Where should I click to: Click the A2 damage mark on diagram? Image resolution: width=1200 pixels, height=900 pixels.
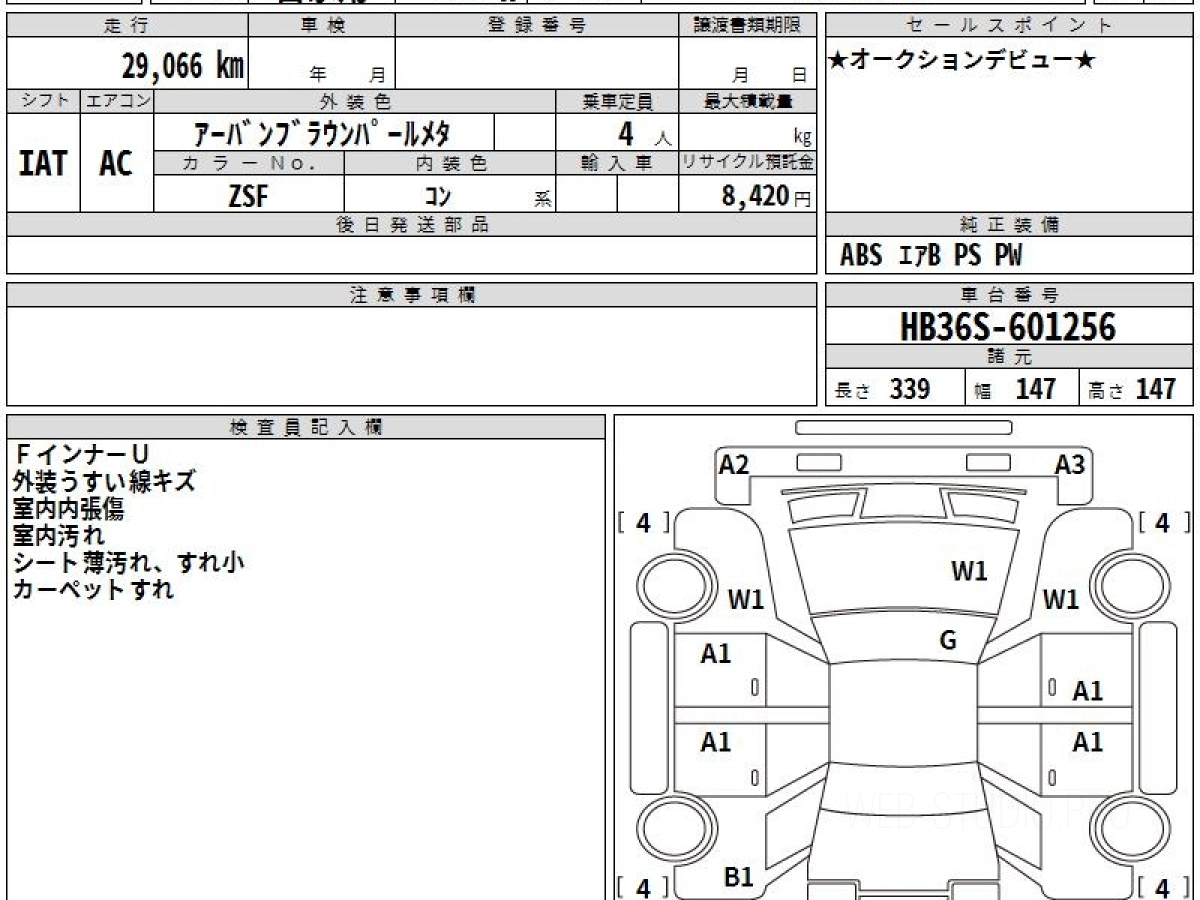(x=734, y=464)
